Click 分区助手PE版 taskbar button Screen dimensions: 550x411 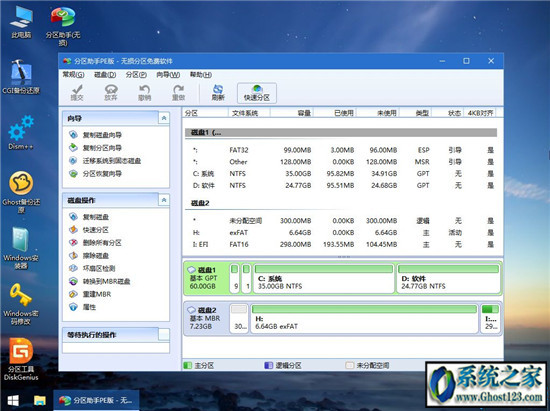point(96,400)
